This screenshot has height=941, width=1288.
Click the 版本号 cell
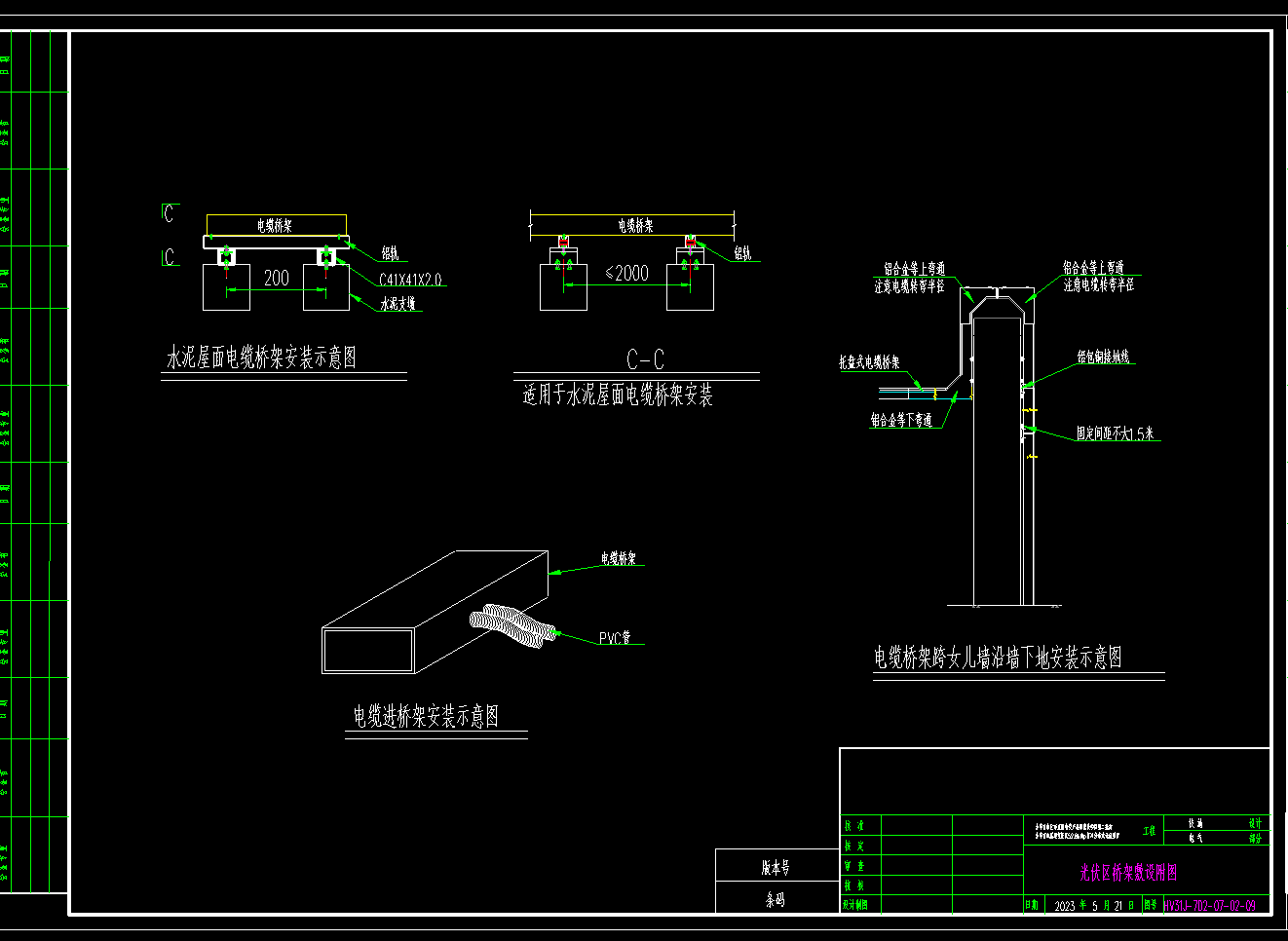point(777,866)
